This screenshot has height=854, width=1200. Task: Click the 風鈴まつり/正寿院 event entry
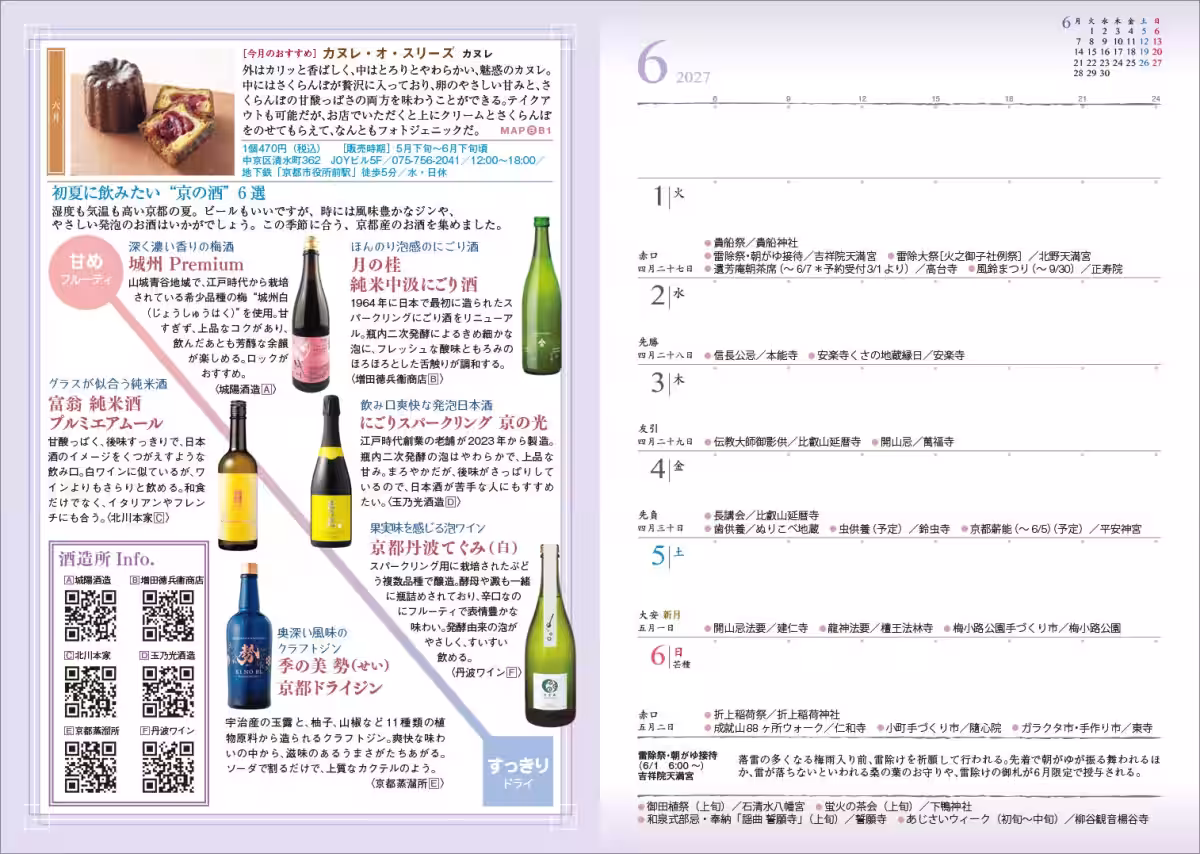tap(1044, 269)
